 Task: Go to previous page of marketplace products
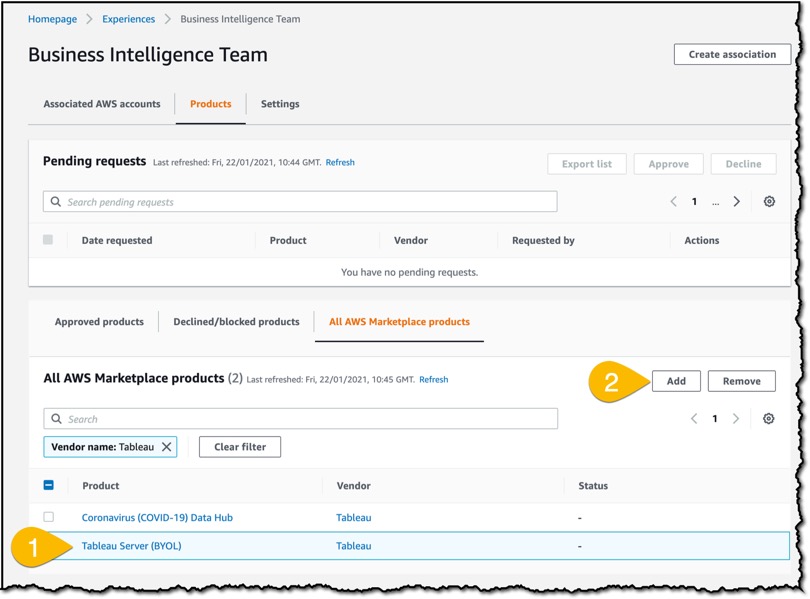[694, 419]
